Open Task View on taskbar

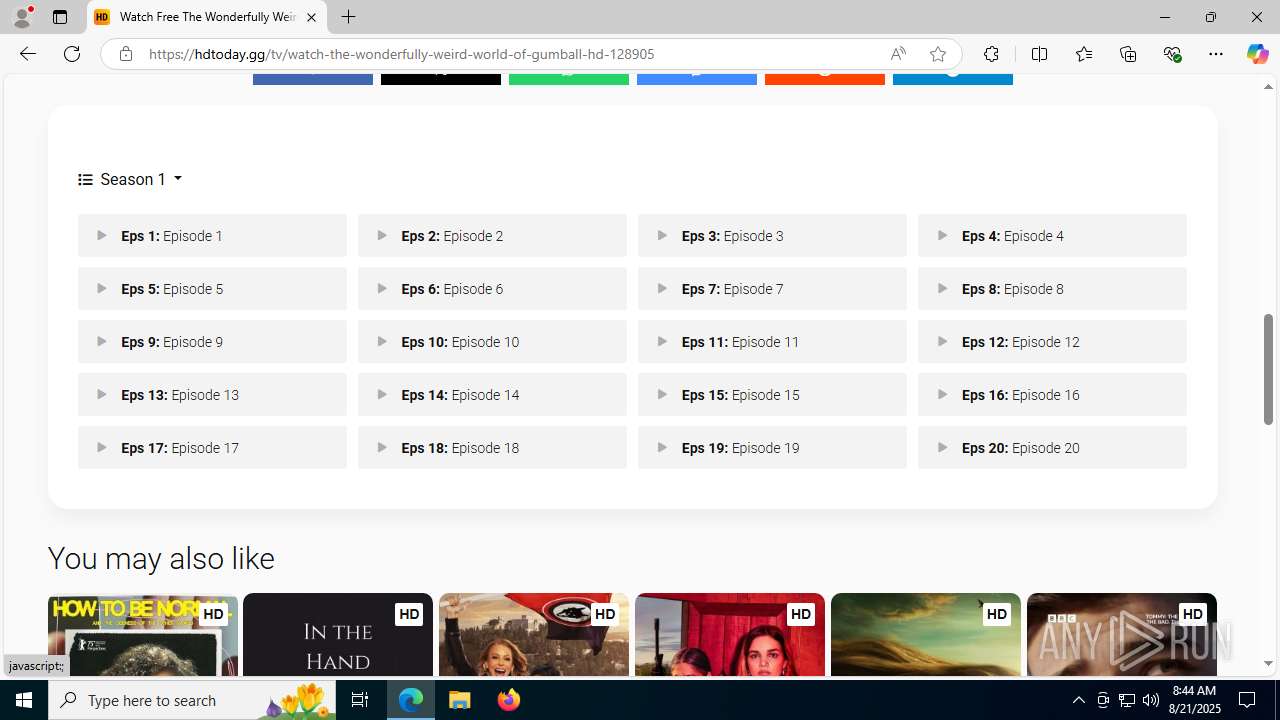[360, 700]
